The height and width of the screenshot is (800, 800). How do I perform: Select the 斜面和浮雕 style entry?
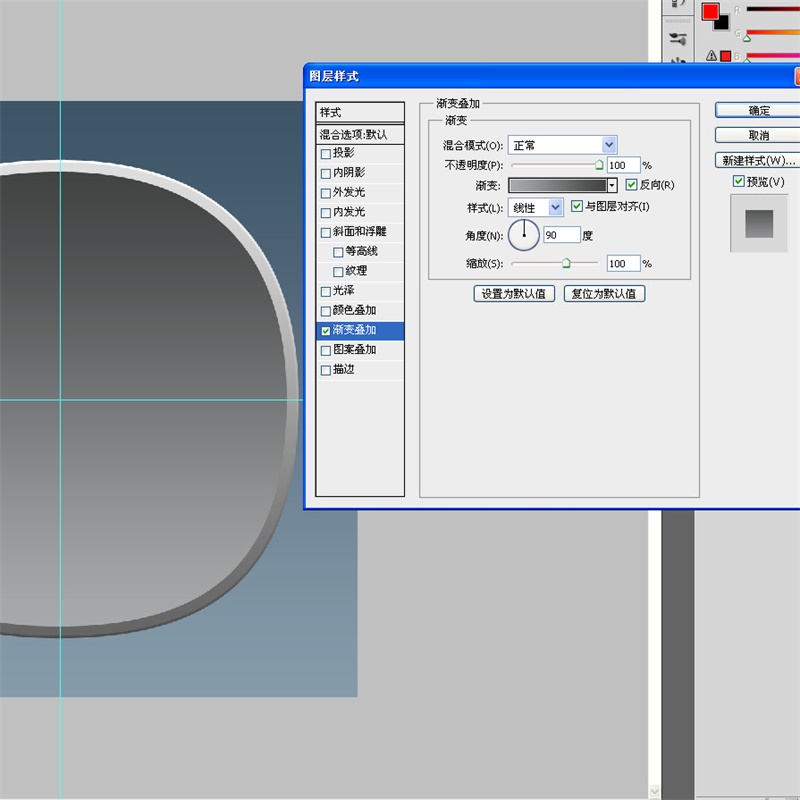[x=359, y=232]
